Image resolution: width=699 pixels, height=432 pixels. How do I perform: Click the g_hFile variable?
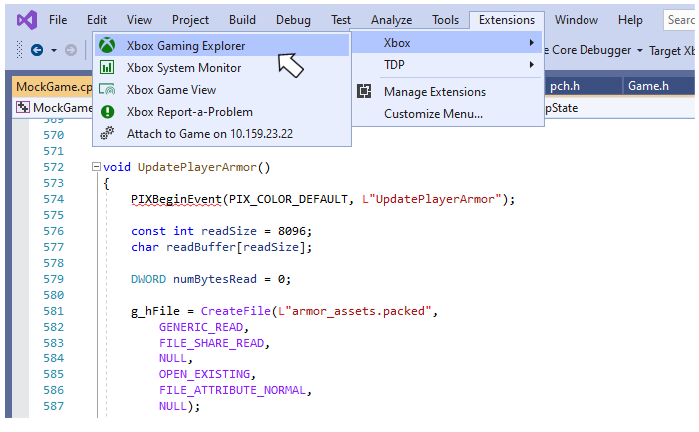point(155,311)
